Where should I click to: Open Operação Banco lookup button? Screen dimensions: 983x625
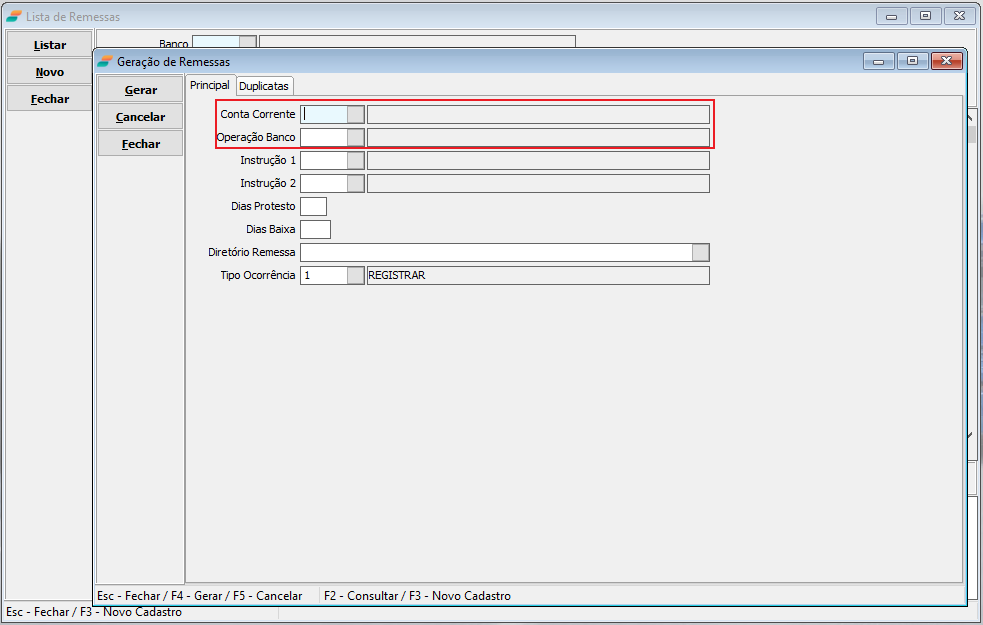tap(356, 137)
